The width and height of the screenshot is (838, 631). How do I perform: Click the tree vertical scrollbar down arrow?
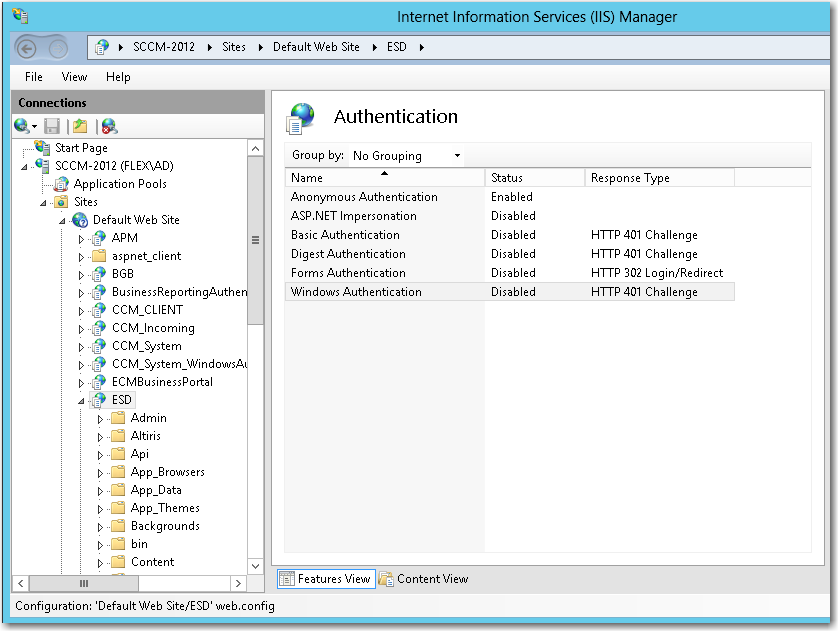pos(256,566)
